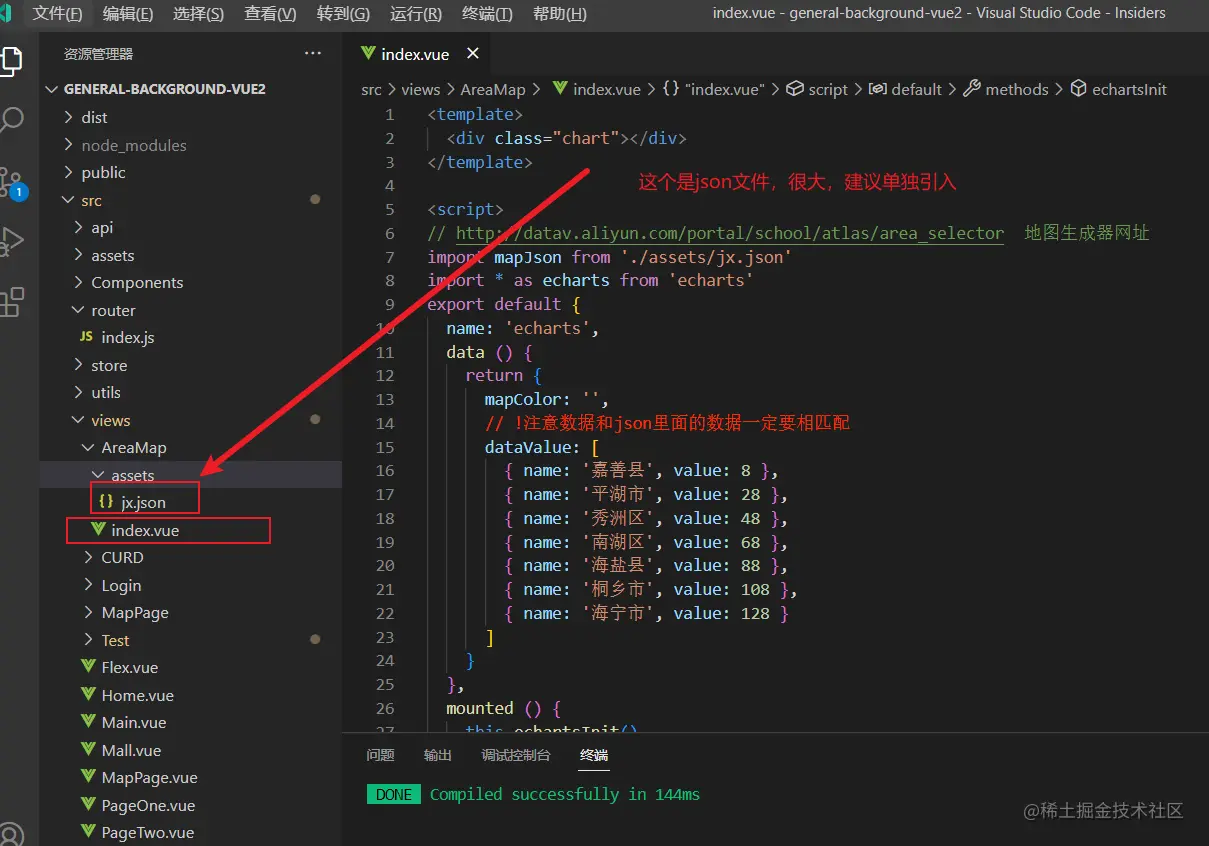The image size is (1209, 846).
Task: Click the views breadcrumb segment
Action: pyautogui.click(x=420, y=89)
